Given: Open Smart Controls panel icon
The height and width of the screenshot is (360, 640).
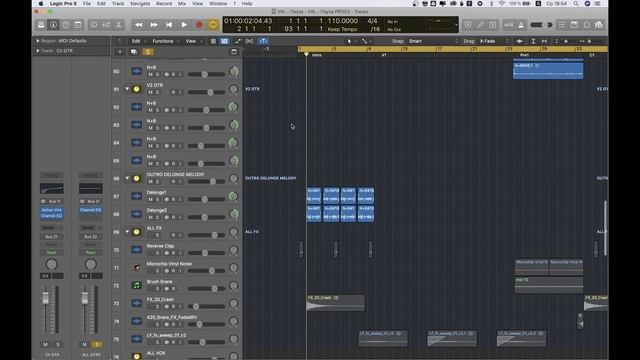Looking at the screenshot, I should tap(94, 25).
